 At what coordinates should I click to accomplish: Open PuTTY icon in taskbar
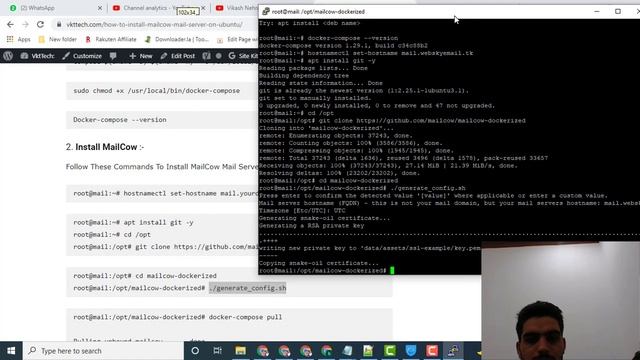point(453,351)
